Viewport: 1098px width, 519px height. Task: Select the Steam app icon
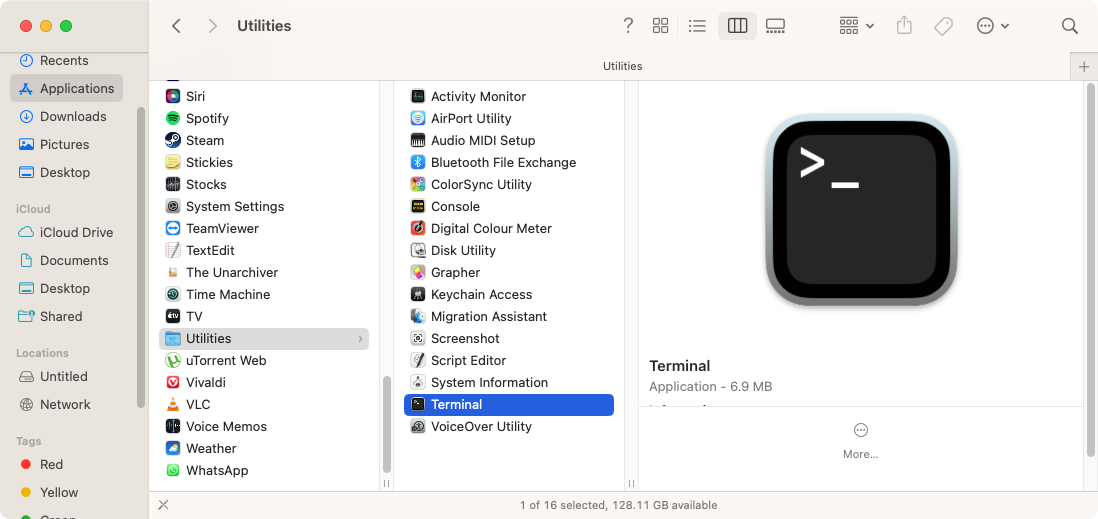(173, 140)
